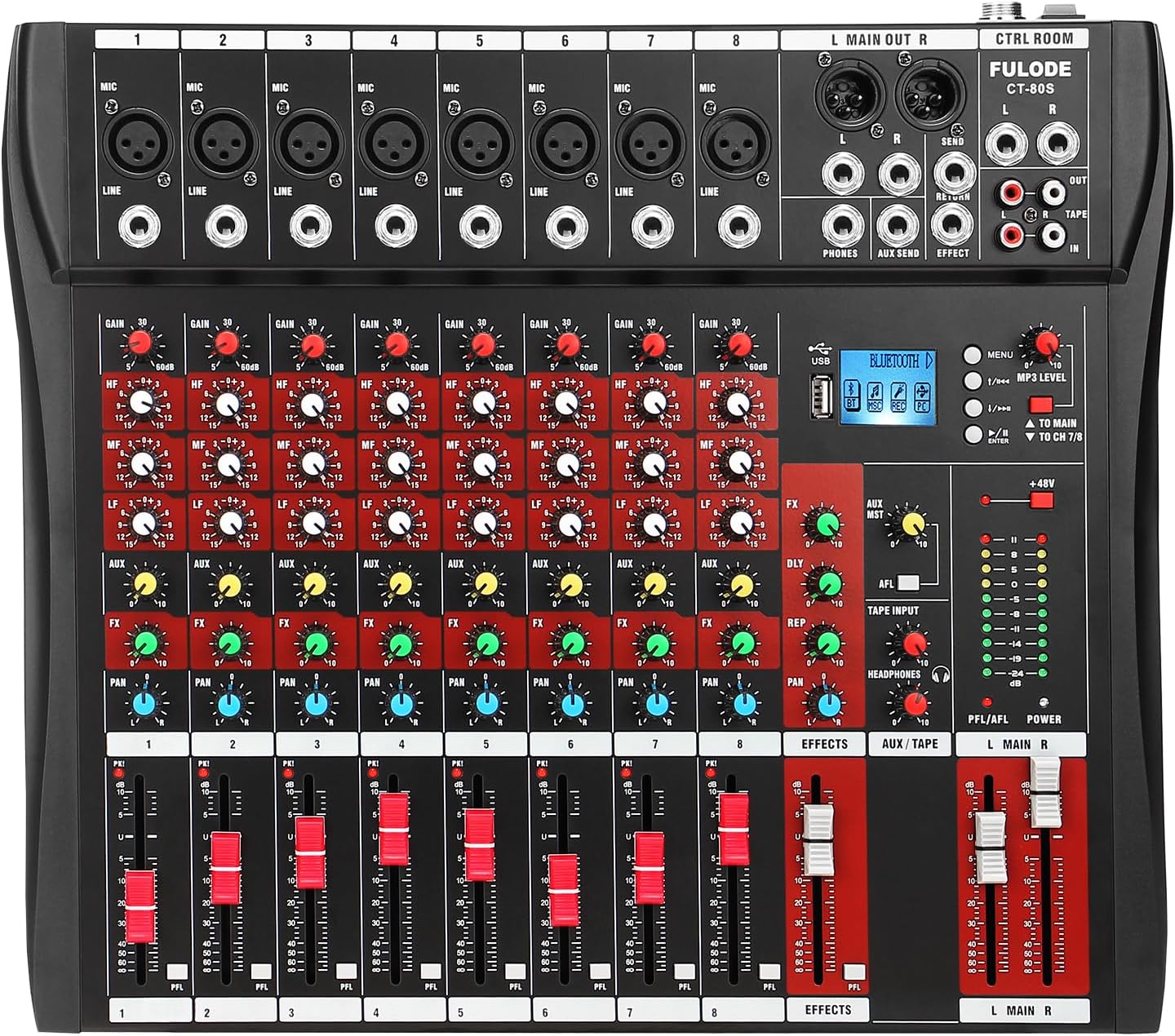Toggle the +48V phantom power switch
Viewport: 1175px width, 1036px height.
pyautogui.click(x=1041, y=499)
